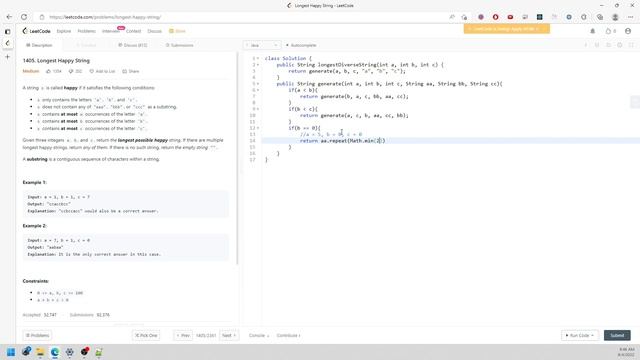
Task: Click the LeetCode logo
Action: 36,31
